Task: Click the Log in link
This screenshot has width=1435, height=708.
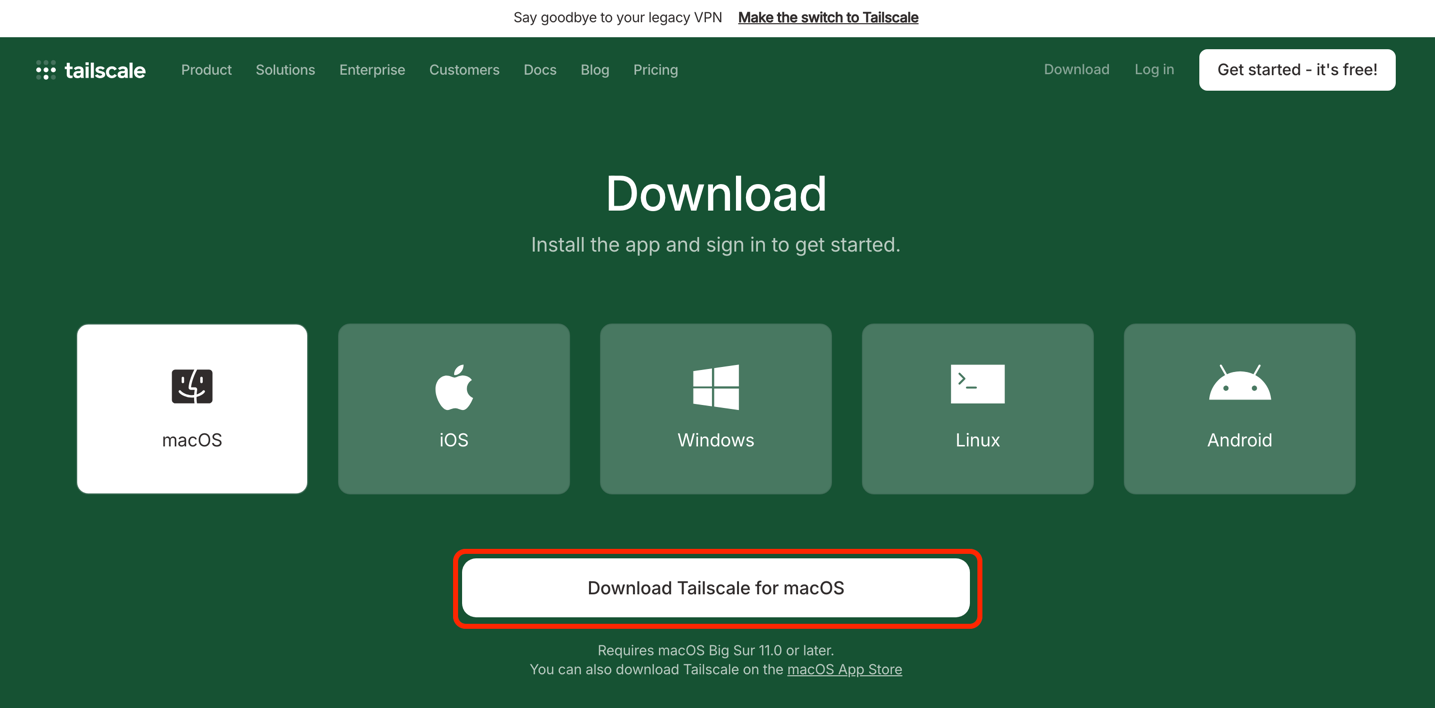Action: pos(1154,69)
